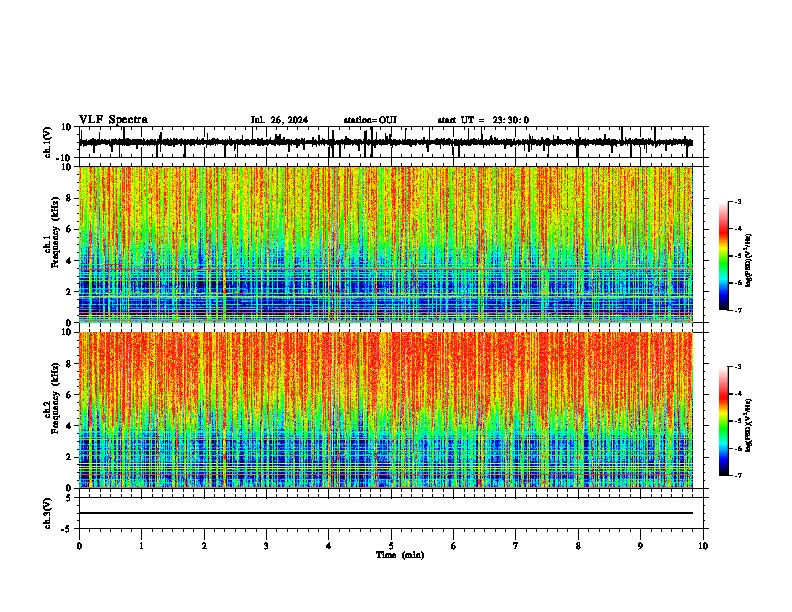The height and width of the screenshot is (612, 792).
Task: Click the "8" kHz tick on ch.1 frequency axis
Action: pyautogui.click(x=69, y=198)
